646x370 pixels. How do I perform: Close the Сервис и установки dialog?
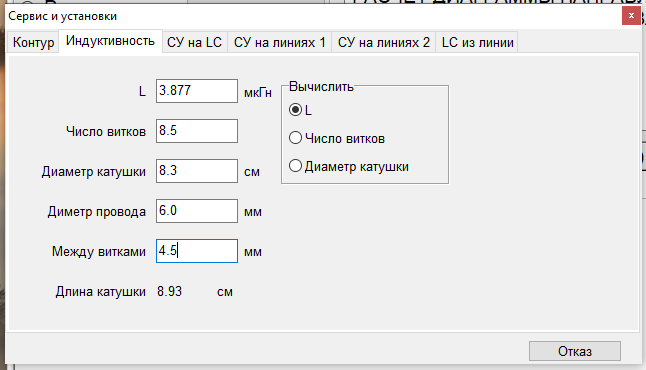(x=631, y=16)
